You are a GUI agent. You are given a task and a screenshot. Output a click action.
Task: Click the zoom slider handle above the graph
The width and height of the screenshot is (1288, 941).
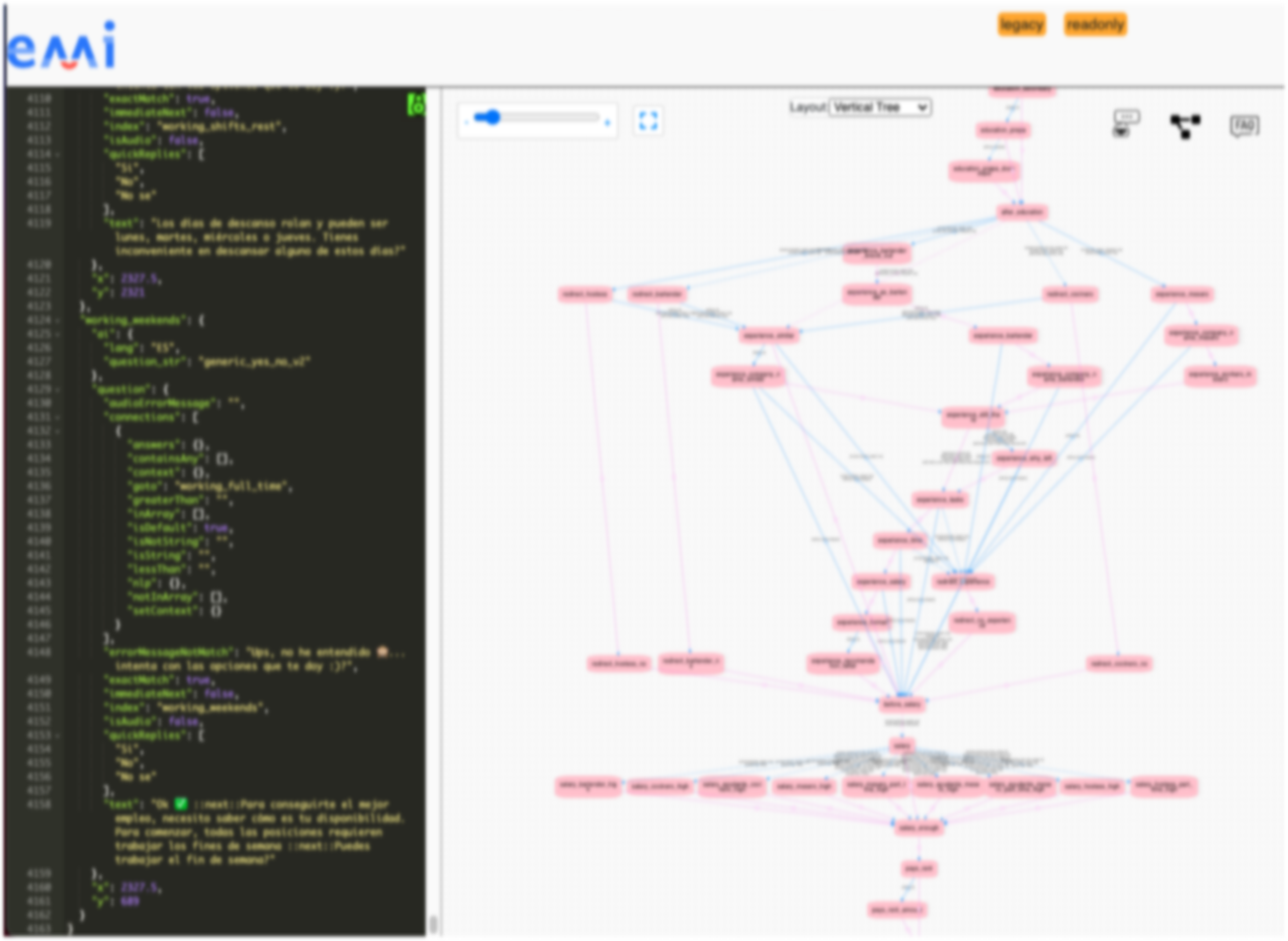(491, 116)
